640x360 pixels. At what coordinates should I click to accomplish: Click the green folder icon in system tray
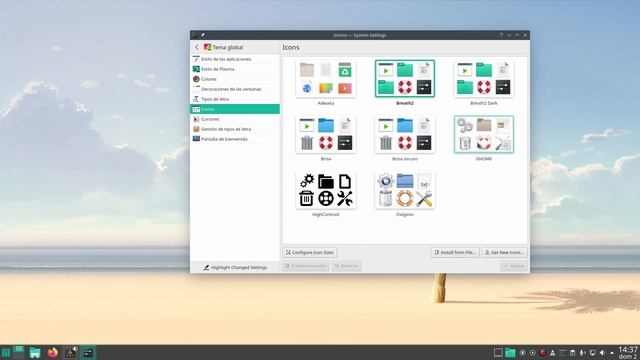(x=510, y=353)
